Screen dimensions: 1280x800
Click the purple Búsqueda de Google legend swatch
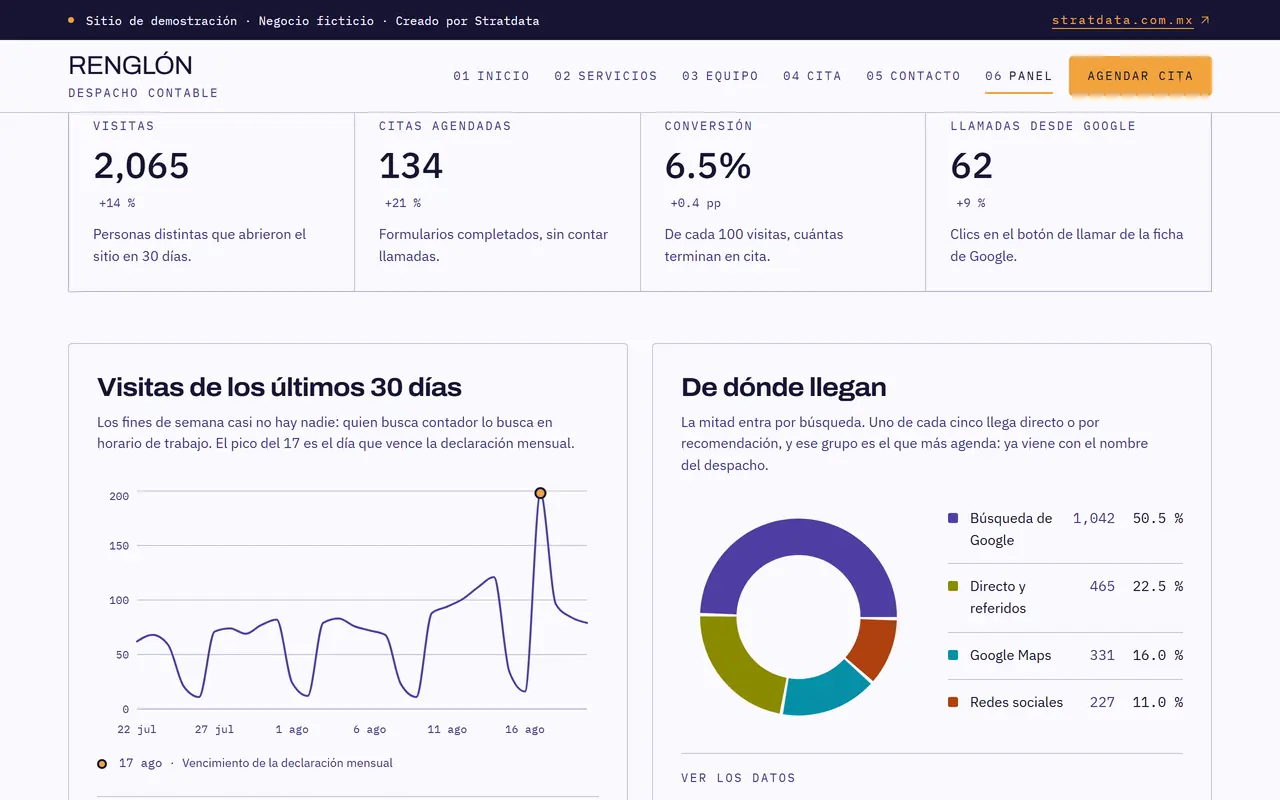coord(953,518)
